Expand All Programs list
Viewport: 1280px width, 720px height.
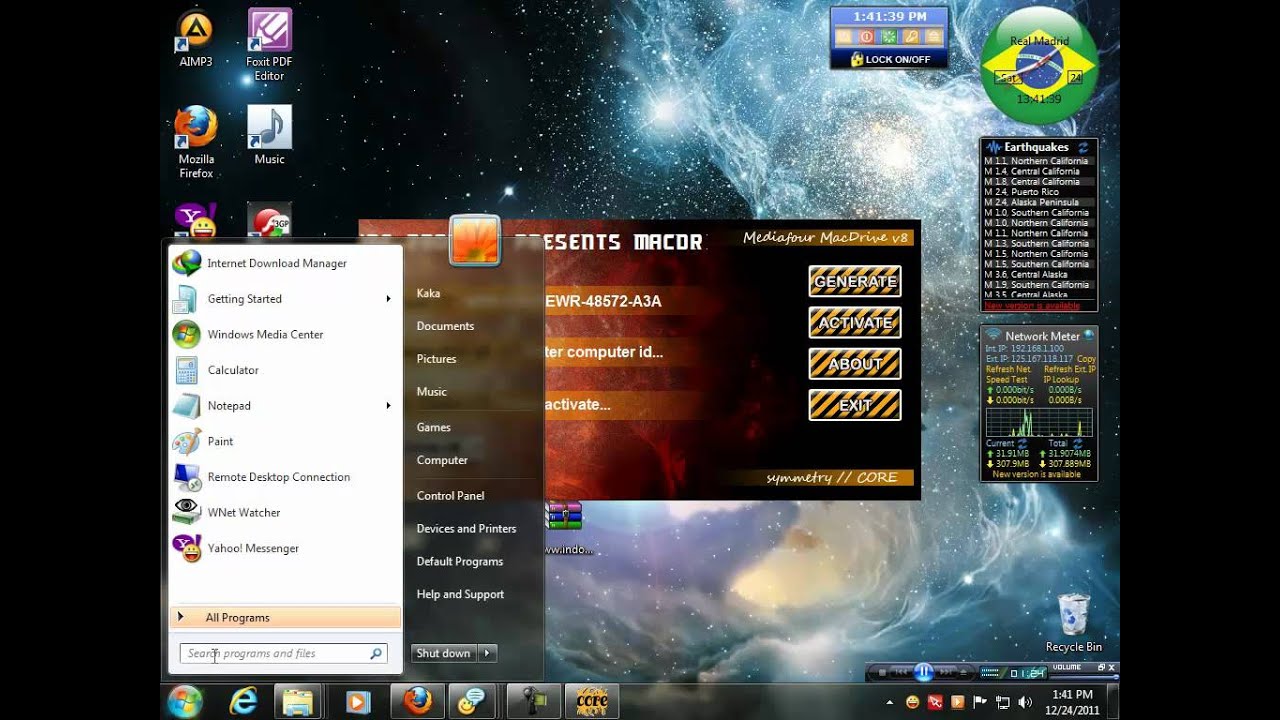[x=285, y=617]
